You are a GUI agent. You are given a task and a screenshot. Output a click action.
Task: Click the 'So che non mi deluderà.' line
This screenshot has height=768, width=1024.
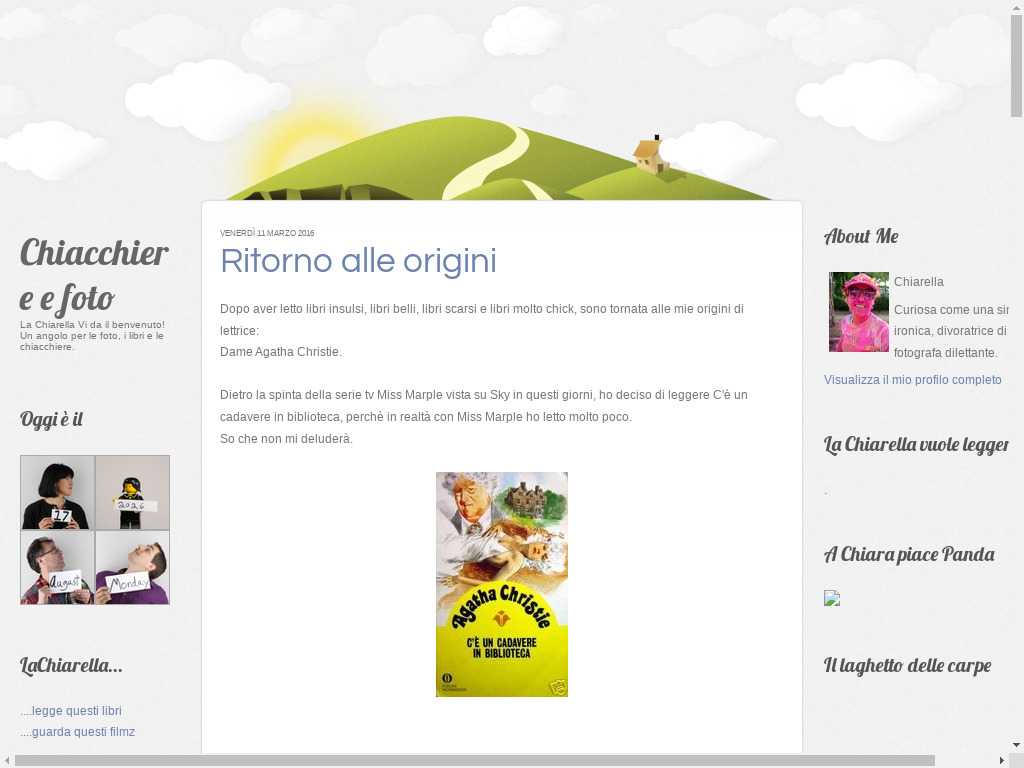(x=286, y=439)
